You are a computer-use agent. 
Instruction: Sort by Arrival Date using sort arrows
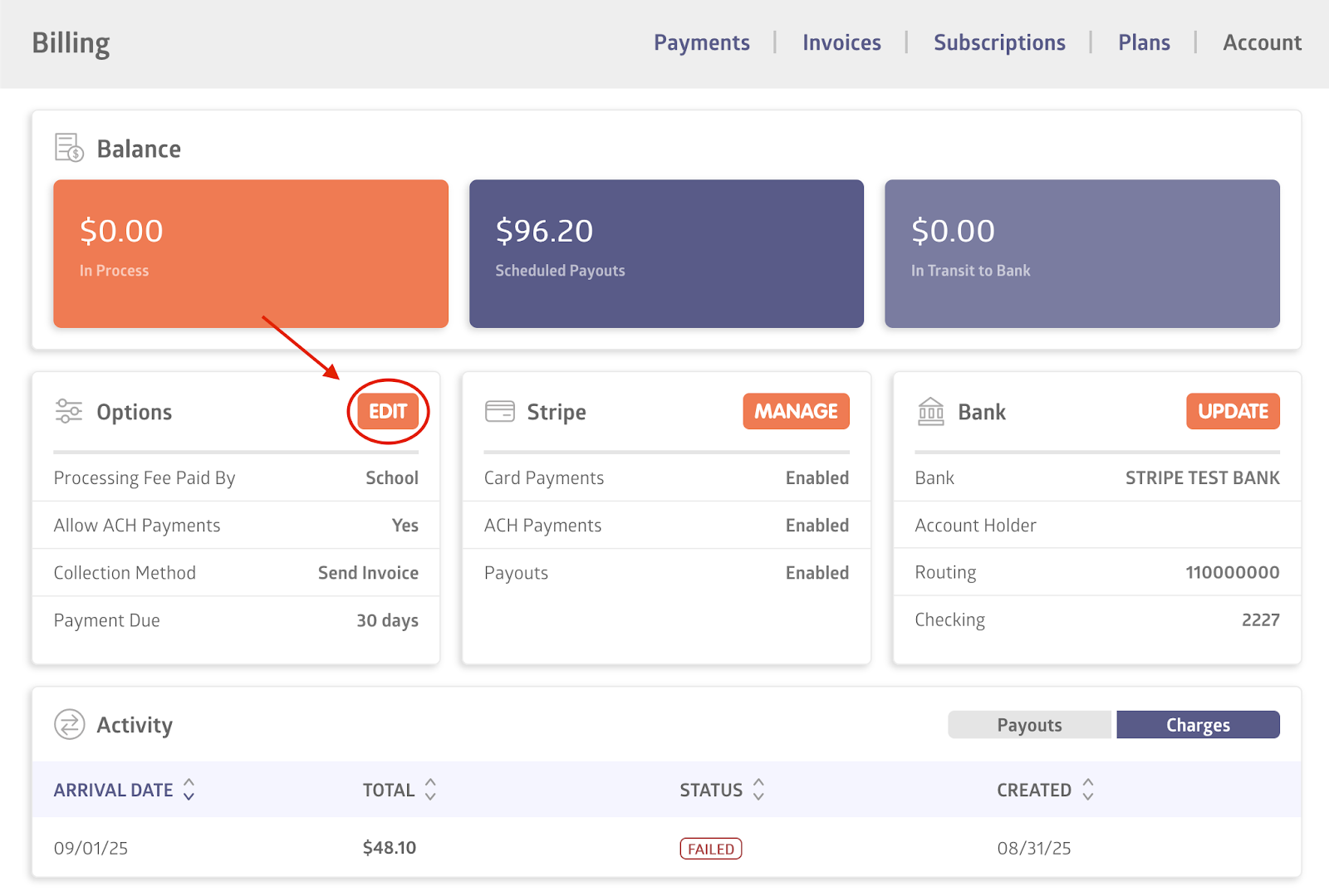pos(189,789)
